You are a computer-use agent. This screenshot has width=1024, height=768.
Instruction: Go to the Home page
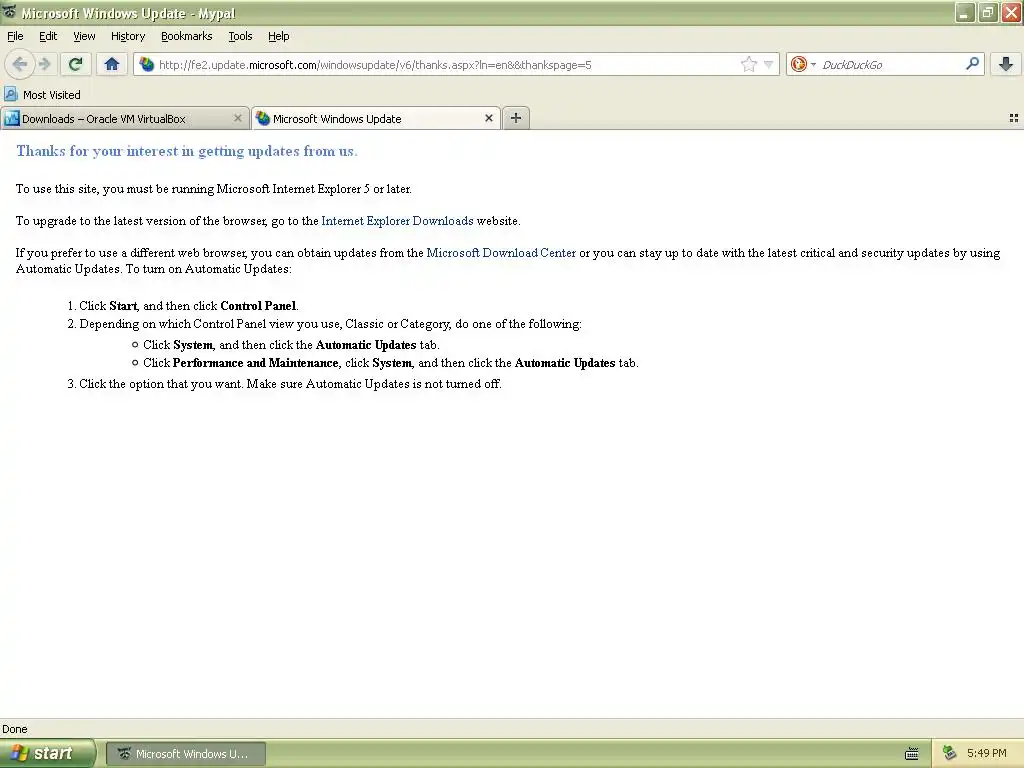coord(112,64)
